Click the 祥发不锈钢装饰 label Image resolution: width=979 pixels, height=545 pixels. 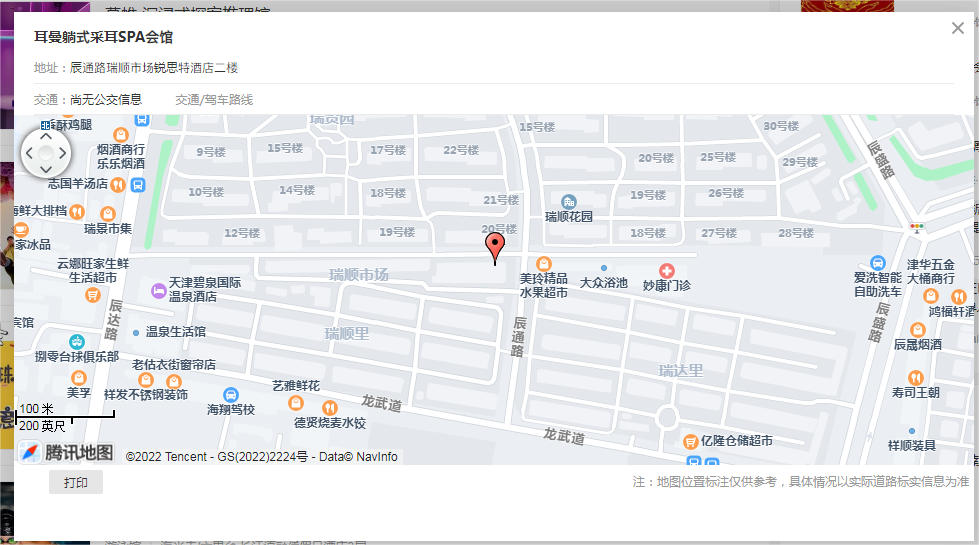click(x=145, y=395)
